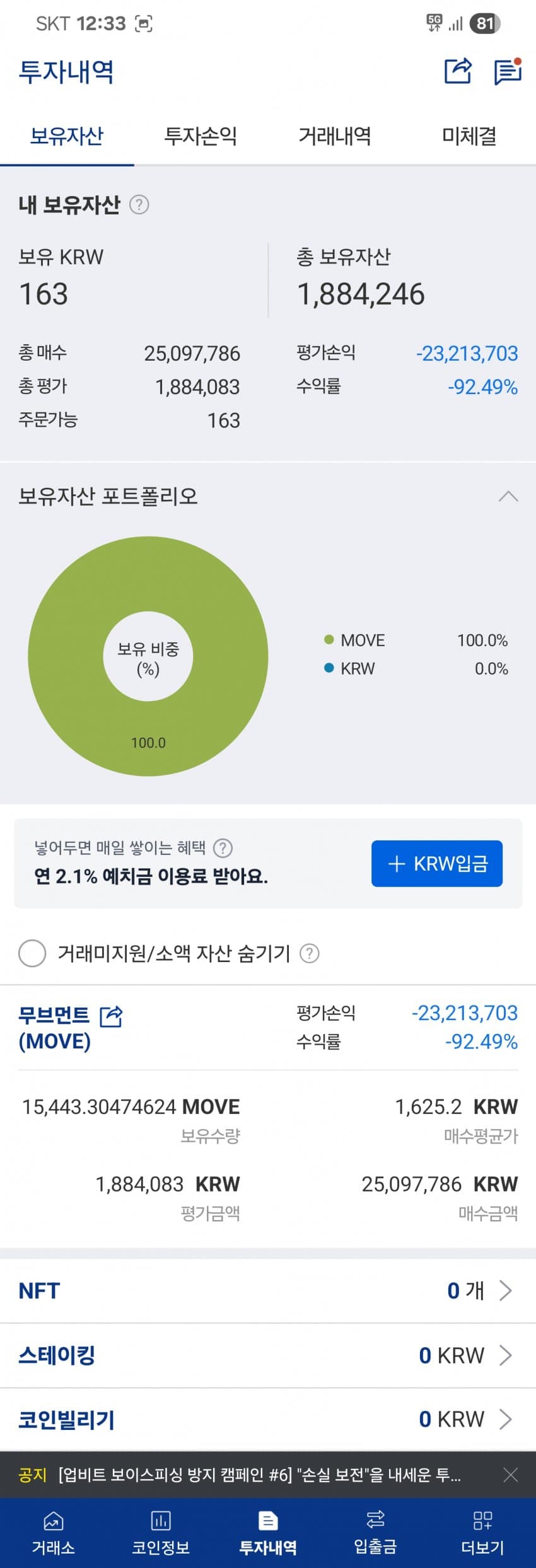Expand the NFT row chevron
Screen dimensions: 536x1568
pyautogui.click(x=506, y=1291)
